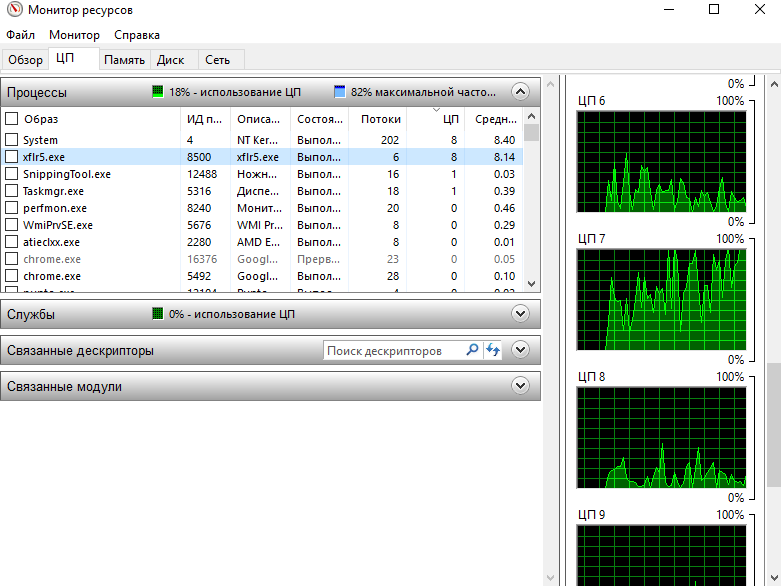Check the xflr5.exe process checkbox
This screenshot has width=781, height=586.
11,157
